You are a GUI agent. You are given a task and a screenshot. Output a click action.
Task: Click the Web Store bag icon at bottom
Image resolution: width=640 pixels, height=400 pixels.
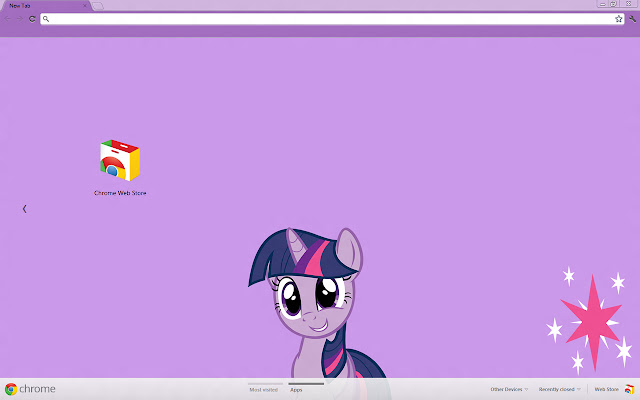pos(629,389)
